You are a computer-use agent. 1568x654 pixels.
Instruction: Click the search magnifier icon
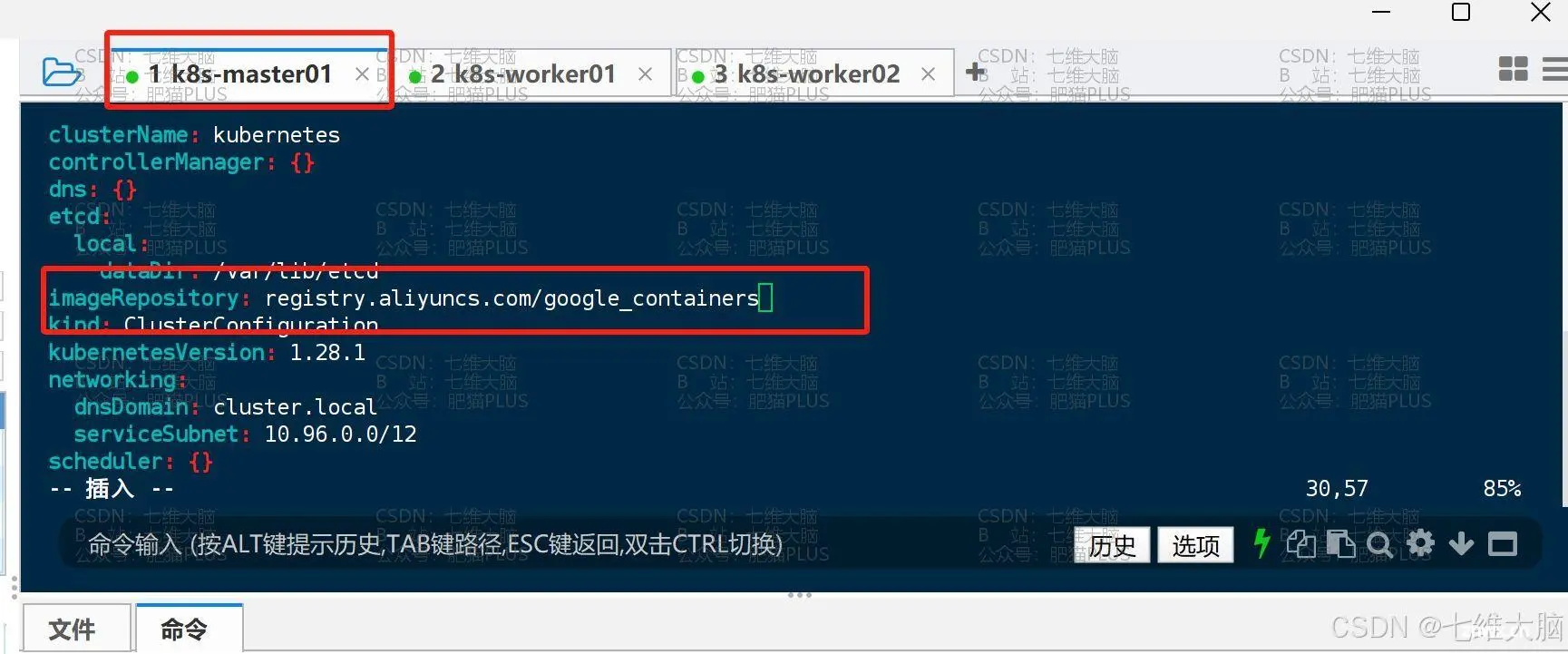click(1379, 544)
